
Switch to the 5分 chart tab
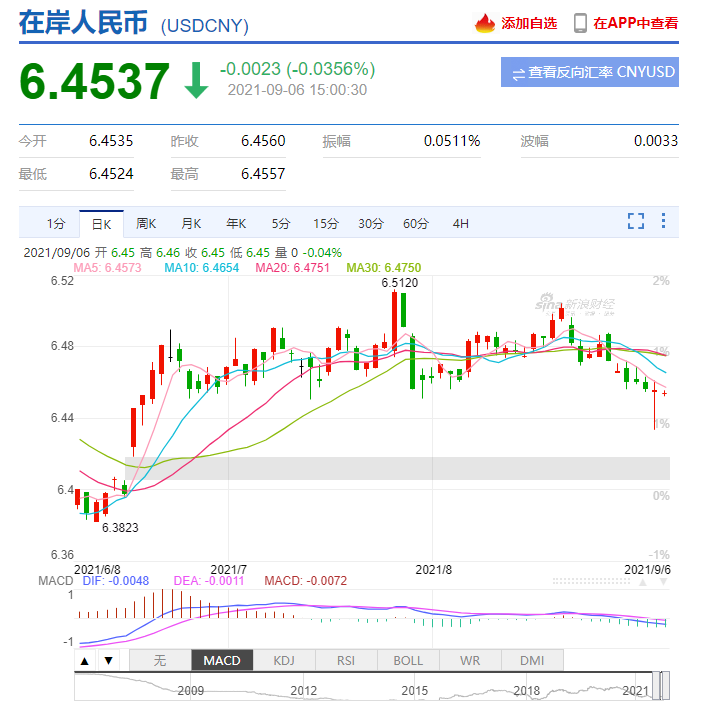tap(281, 224)
